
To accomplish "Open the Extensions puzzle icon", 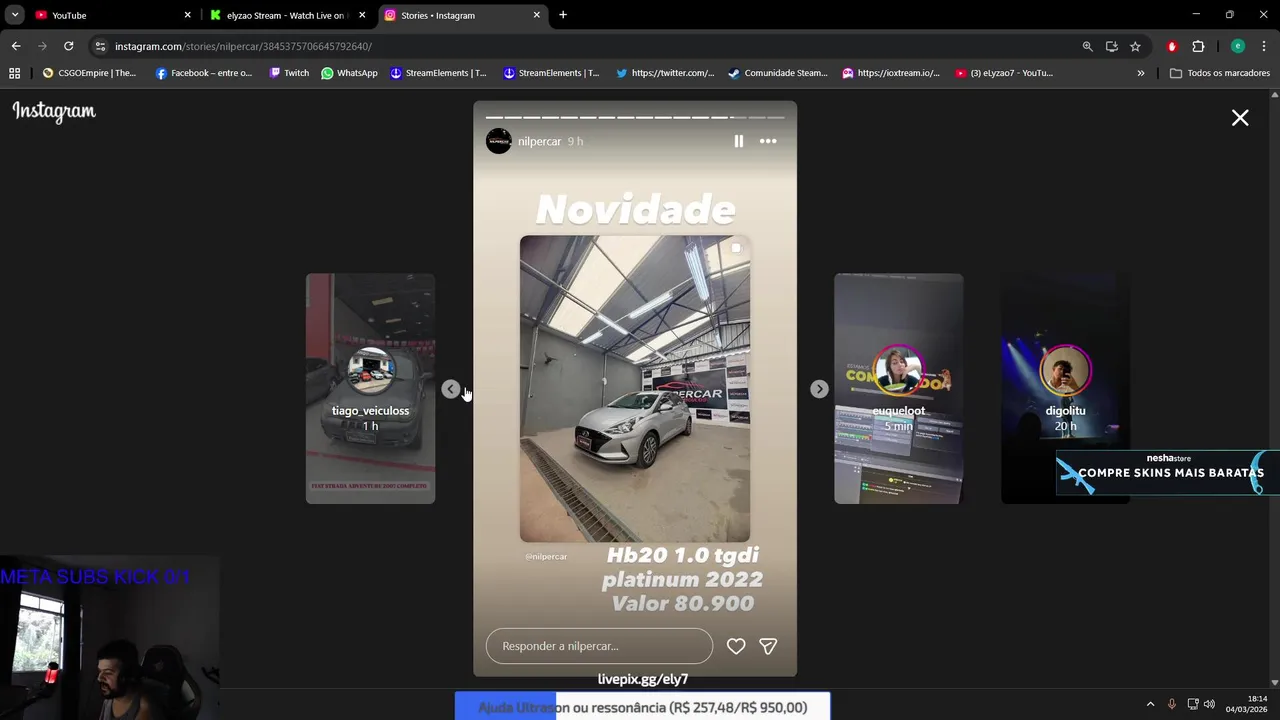I will pos(1198,46).
